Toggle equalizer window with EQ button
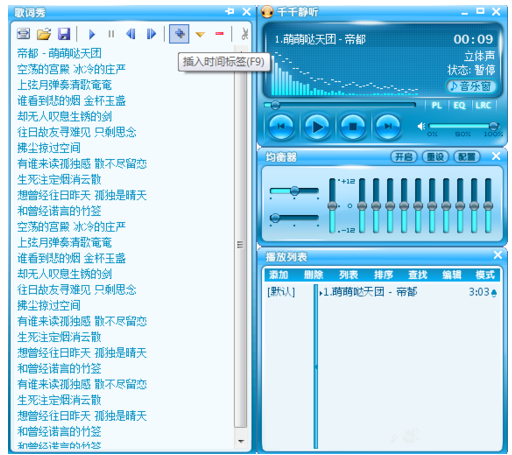This screenshot has width=512, height=455. coord(459,105)
